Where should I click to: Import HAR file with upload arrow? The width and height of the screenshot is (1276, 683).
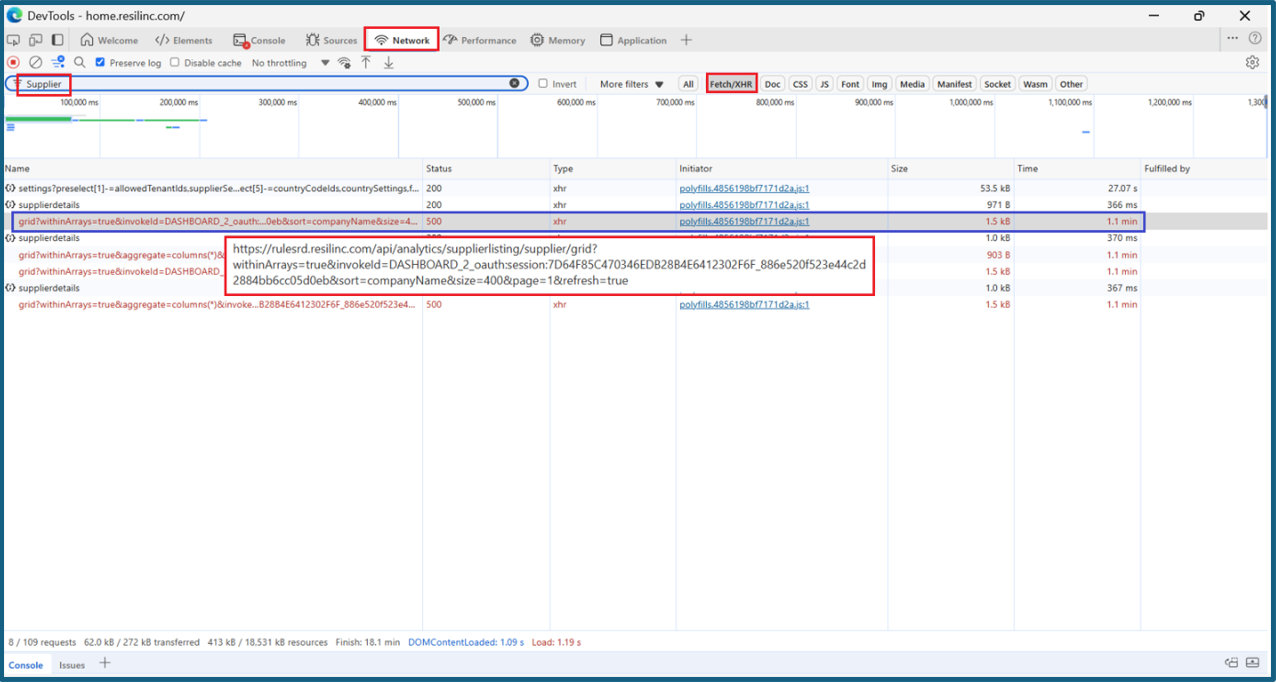coord(366,63)
